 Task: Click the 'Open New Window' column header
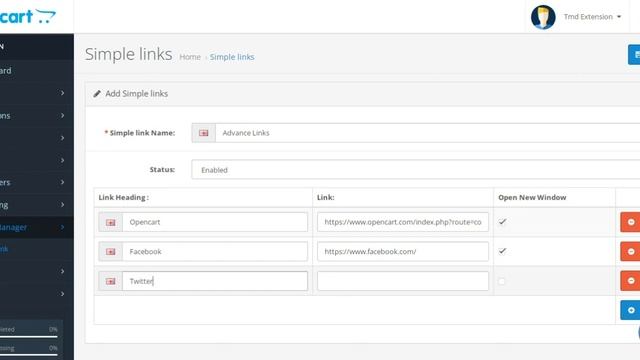532,198
